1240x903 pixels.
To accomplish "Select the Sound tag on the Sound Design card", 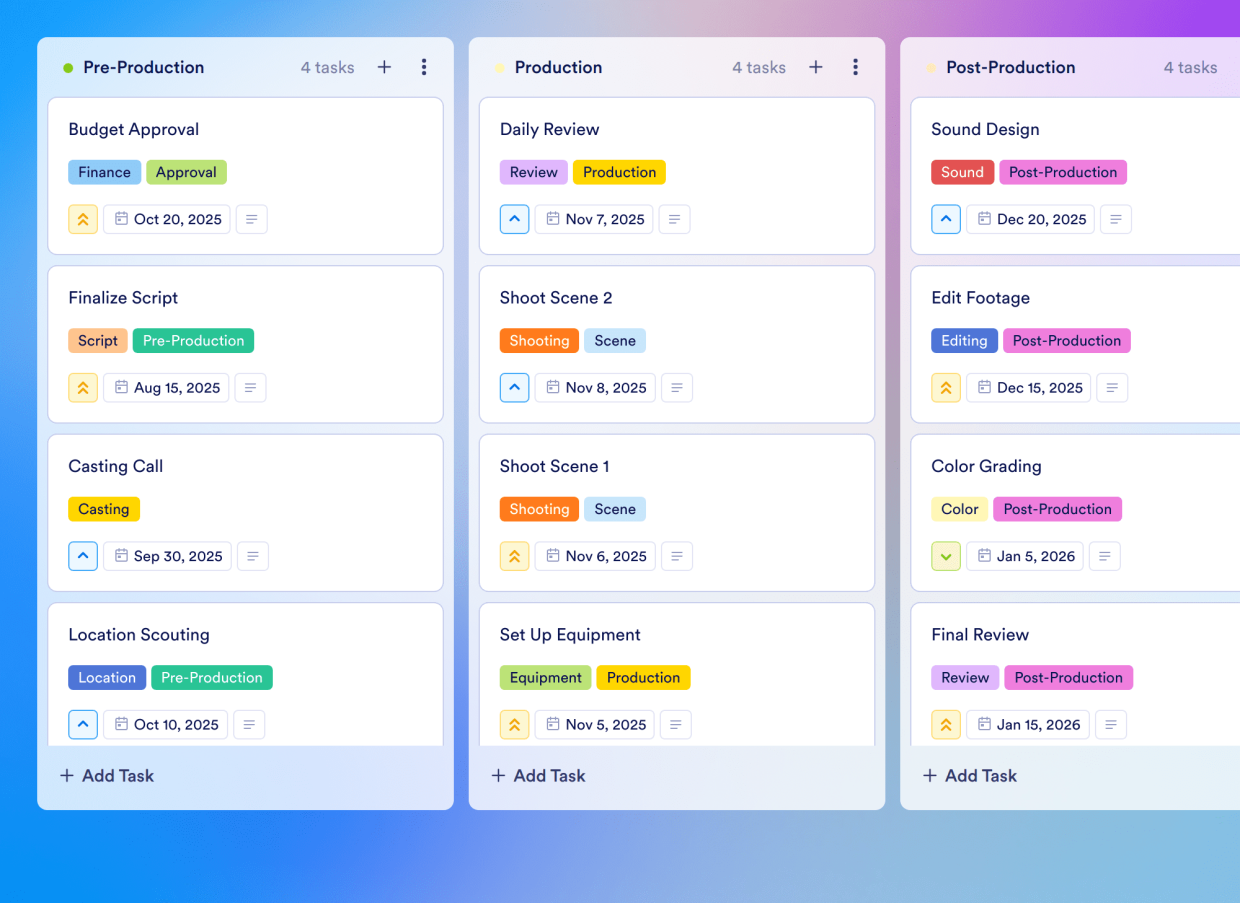I will 962,172.
